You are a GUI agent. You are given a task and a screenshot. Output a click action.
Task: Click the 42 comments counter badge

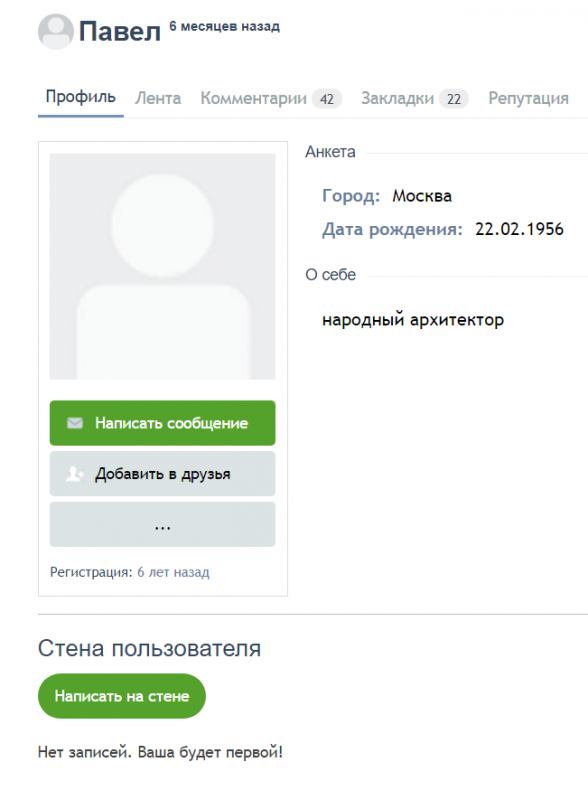(327, 98)
